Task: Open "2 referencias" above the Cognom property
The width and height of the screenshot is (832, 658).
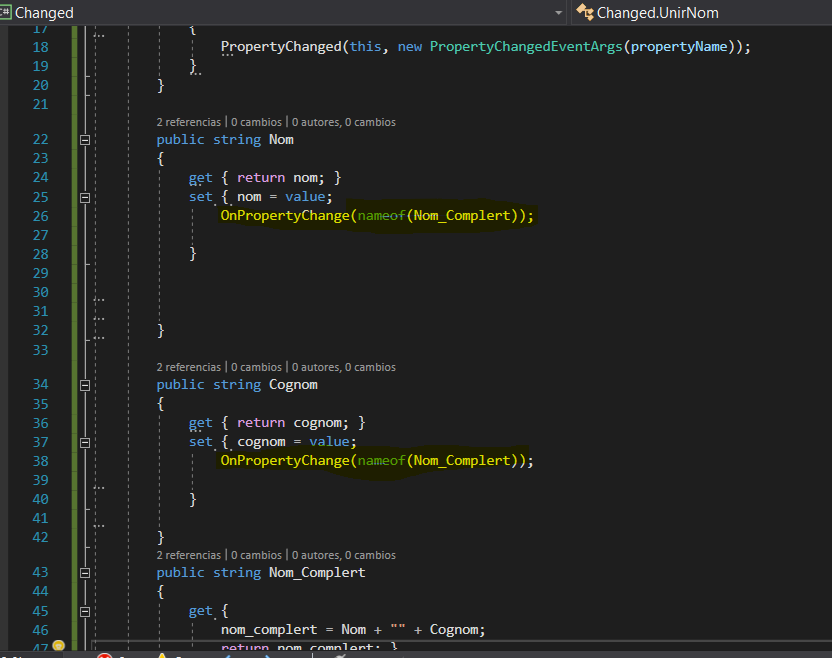Action: tap(189, 367)
